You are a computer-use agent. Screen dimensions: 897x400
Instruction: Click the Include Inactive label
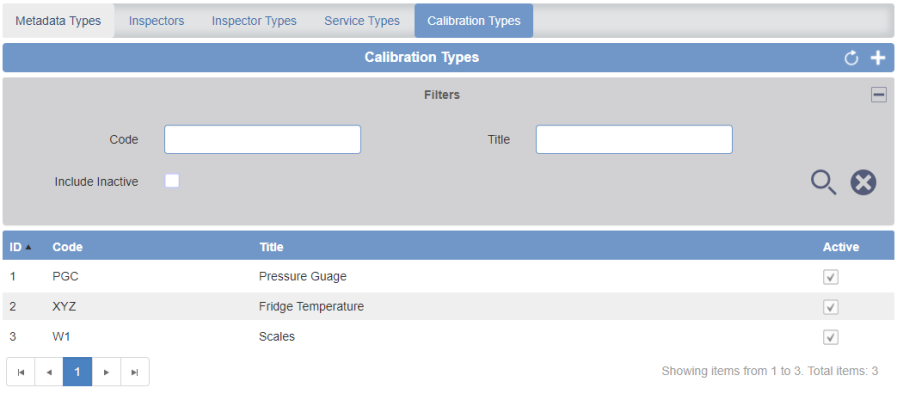97,182
